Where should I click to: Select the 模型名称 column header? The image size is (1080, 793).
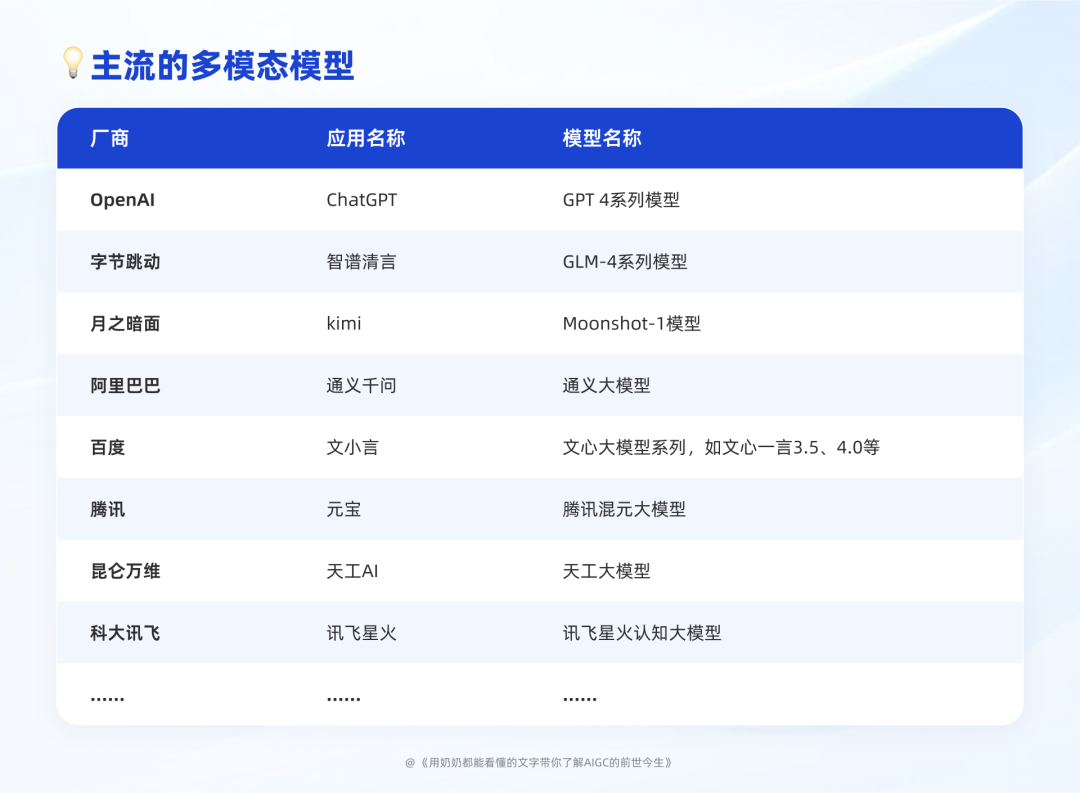pos(602,138)
